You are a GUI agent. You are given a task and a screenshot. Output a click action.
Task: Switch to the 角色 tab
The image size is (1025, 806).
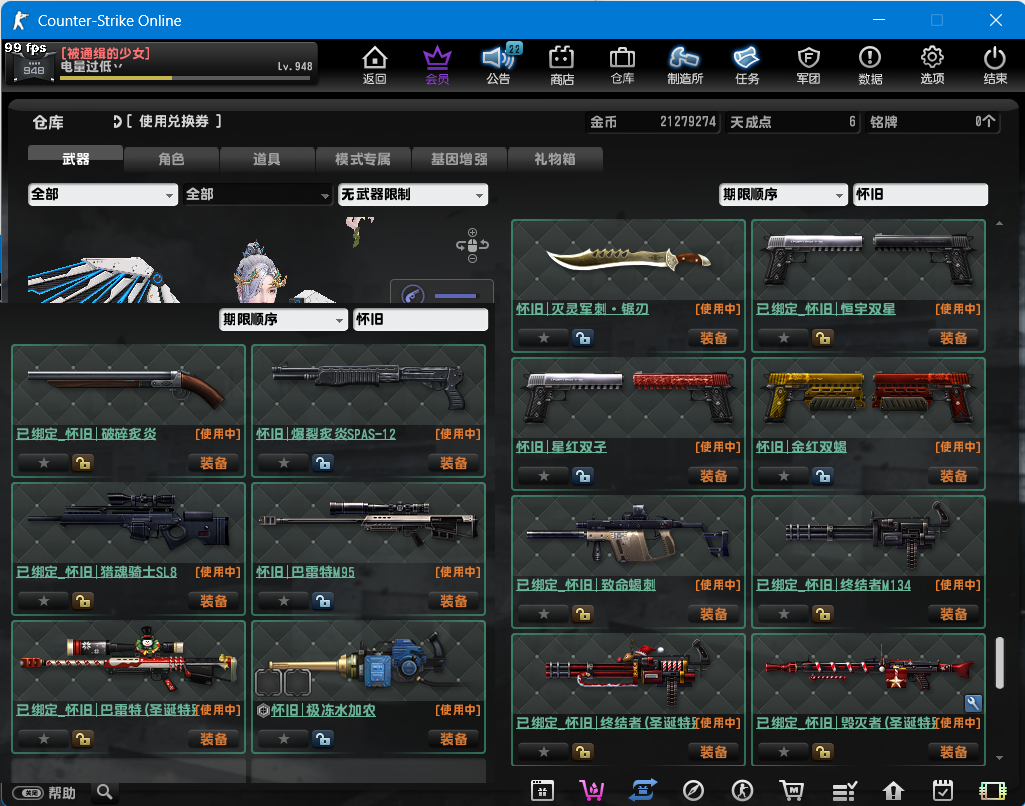[x=171, y=159]
